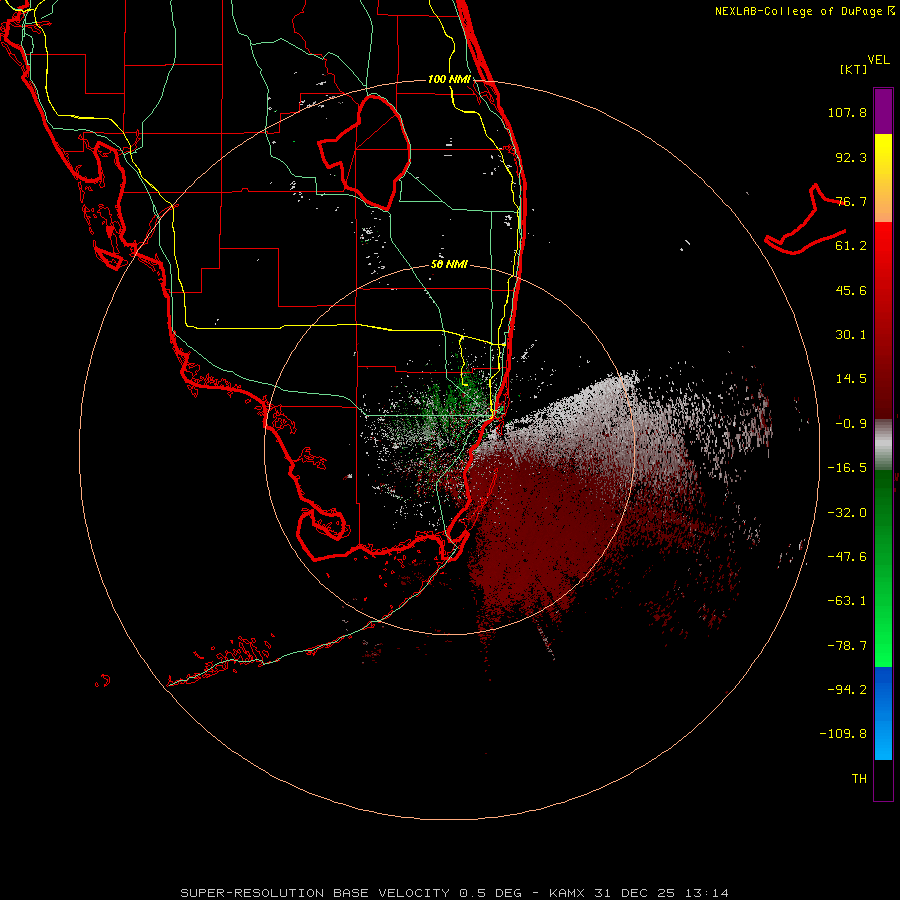Click the -94.2 velocity scale value

(x=847, y=690)
